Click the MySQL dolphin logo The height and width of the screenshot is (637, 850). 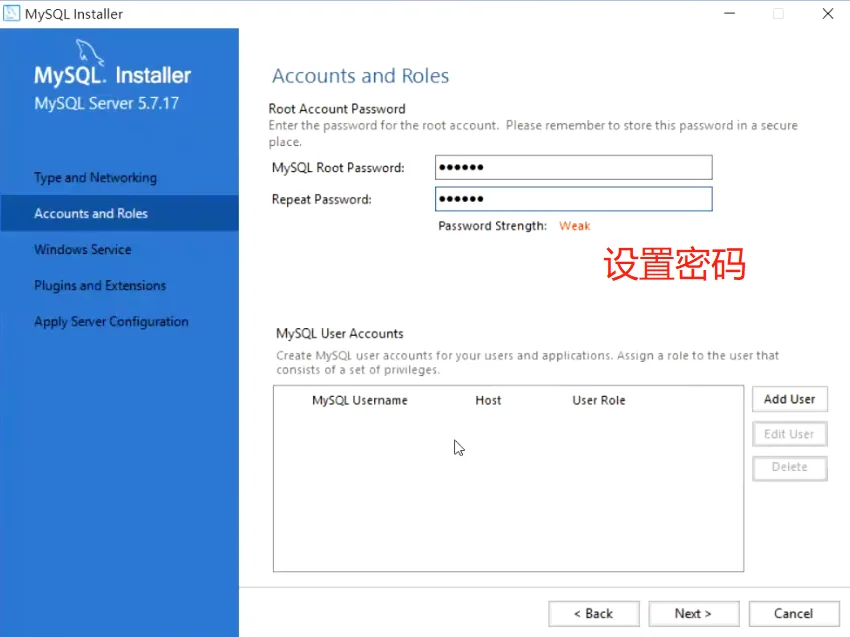tap(89, 52)
